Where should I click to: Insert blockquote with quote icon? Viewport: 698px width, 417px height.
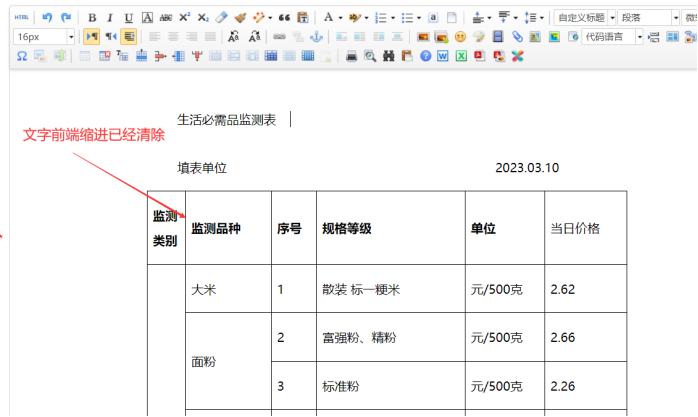(x=285, y=18)
